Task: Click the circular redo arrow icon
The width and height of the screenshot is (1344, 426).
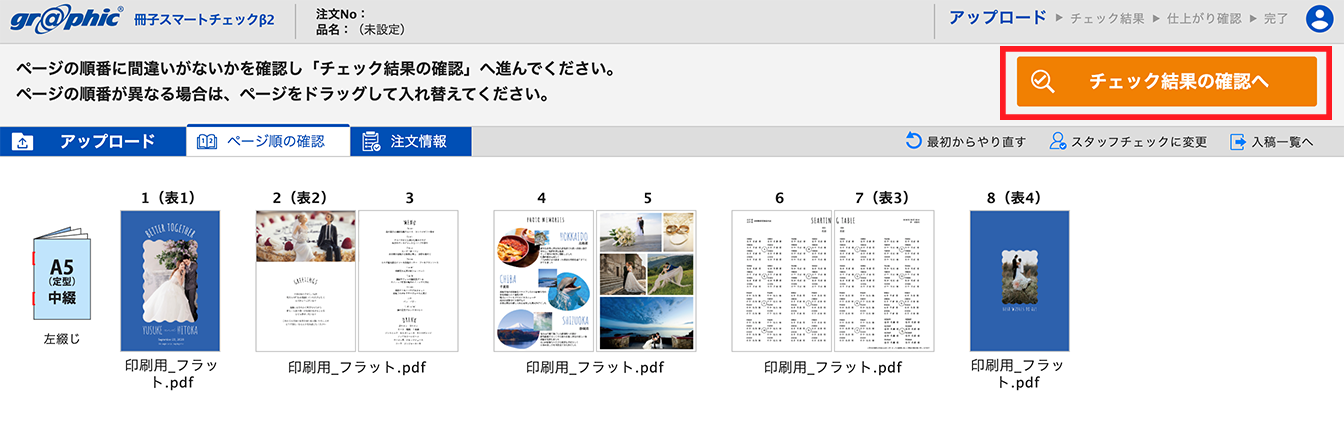Action: tap(913, 141)
